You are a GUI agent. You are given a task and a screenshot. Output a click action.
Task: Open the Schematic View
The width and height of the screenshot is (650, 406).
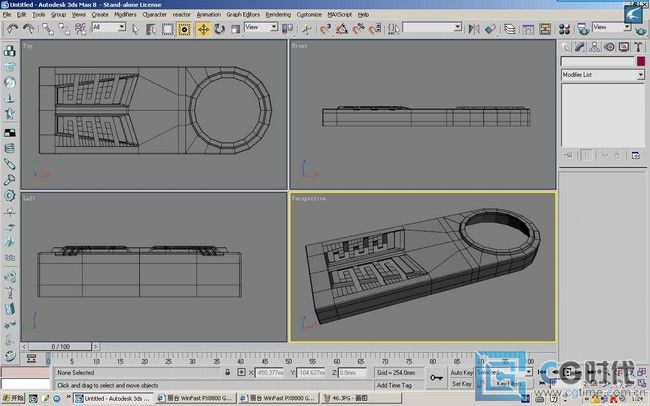[545, 29]
